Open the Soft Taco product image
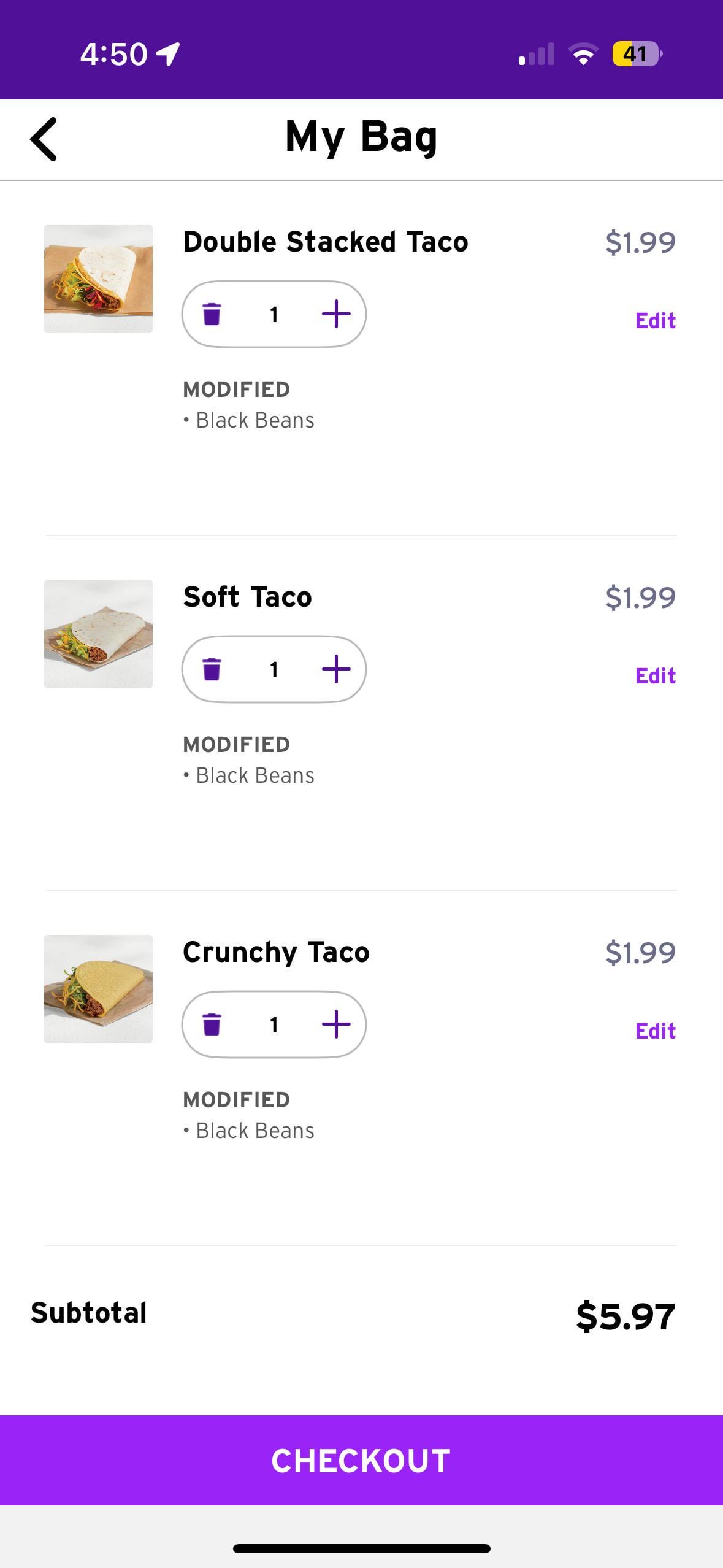This screenshot has width=723, height=1568. (98, 634)
